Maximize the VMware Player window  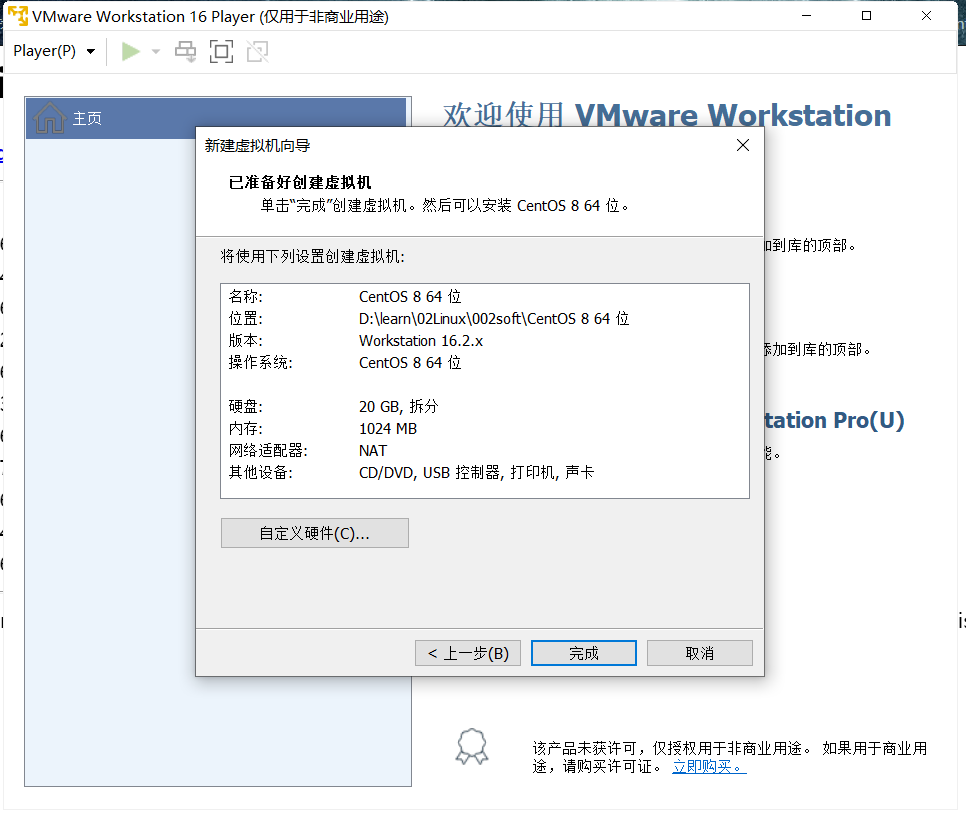(x=866, y=15)
